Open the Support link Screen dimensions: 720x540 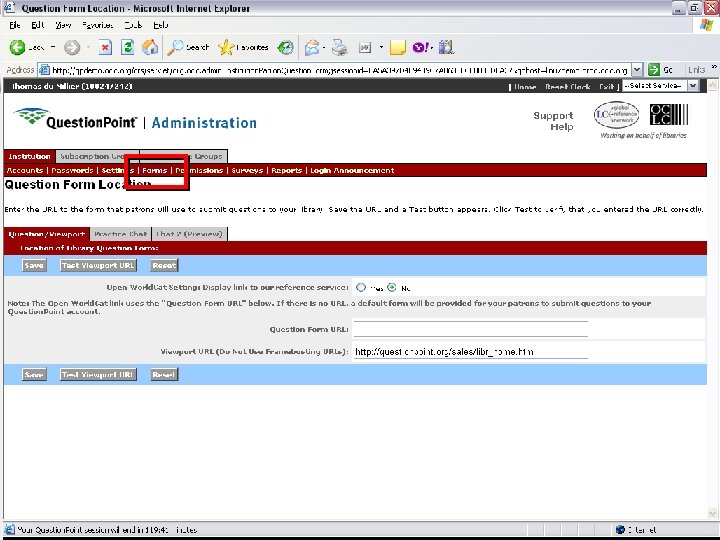[553, 116]
